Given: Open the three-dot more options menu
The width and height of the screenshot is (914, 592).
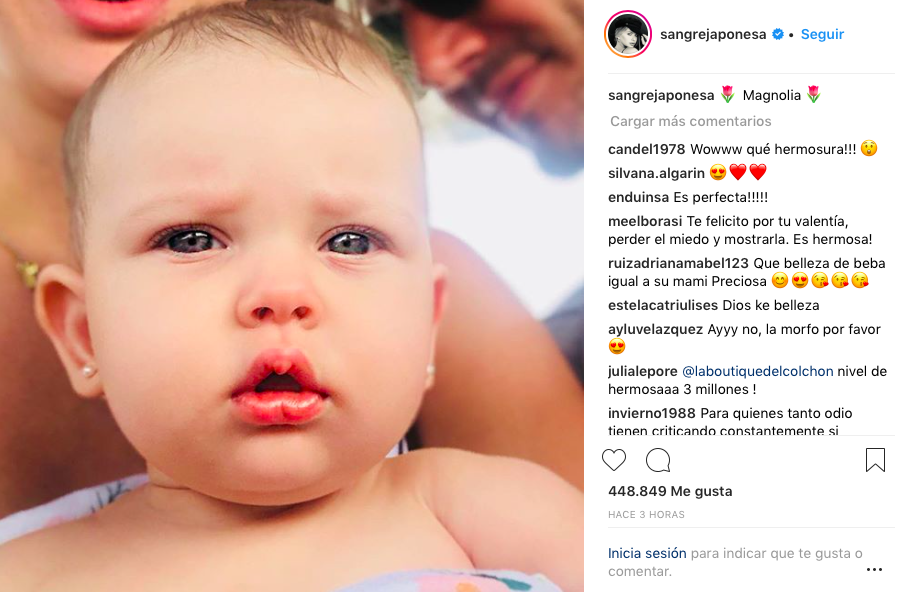Looking at the screenshot, I should (874, 569).
